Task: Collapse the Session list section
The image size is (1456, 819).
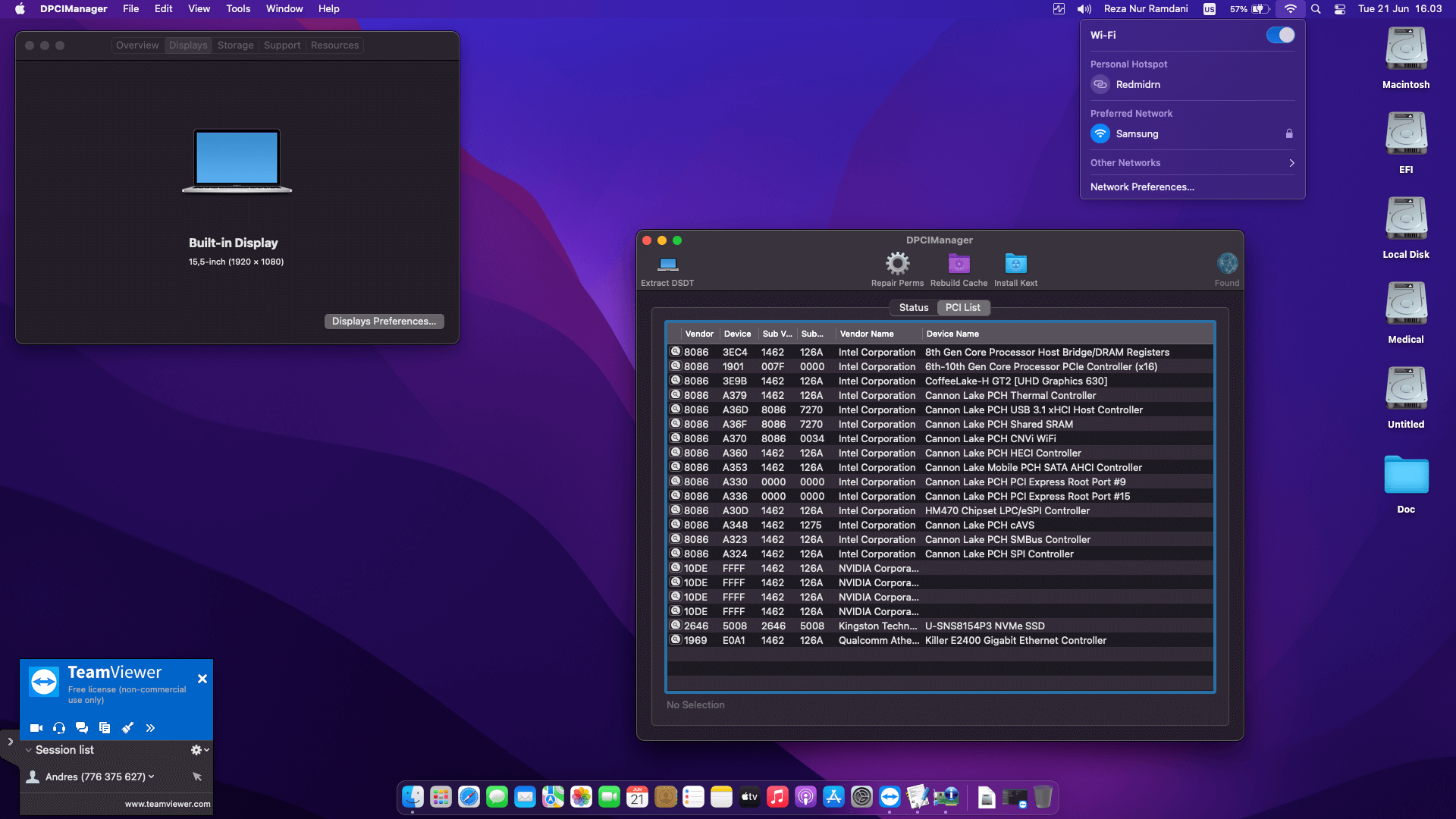Action: tap(29, 750)
